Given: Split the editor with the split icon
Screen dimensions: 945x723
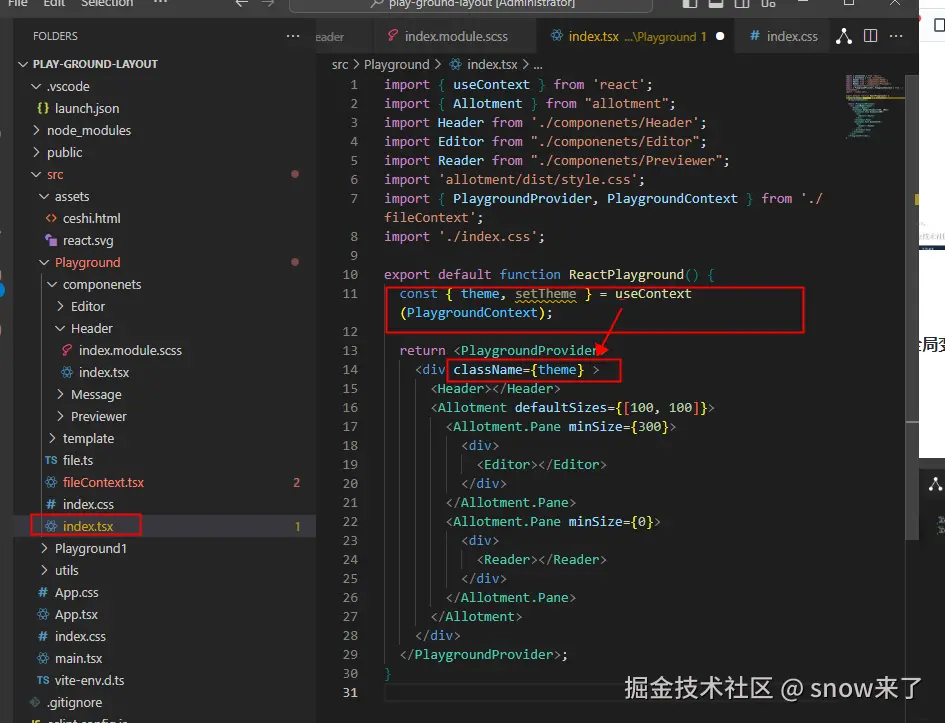Looking at the screenshot, I should coord(870,36).
